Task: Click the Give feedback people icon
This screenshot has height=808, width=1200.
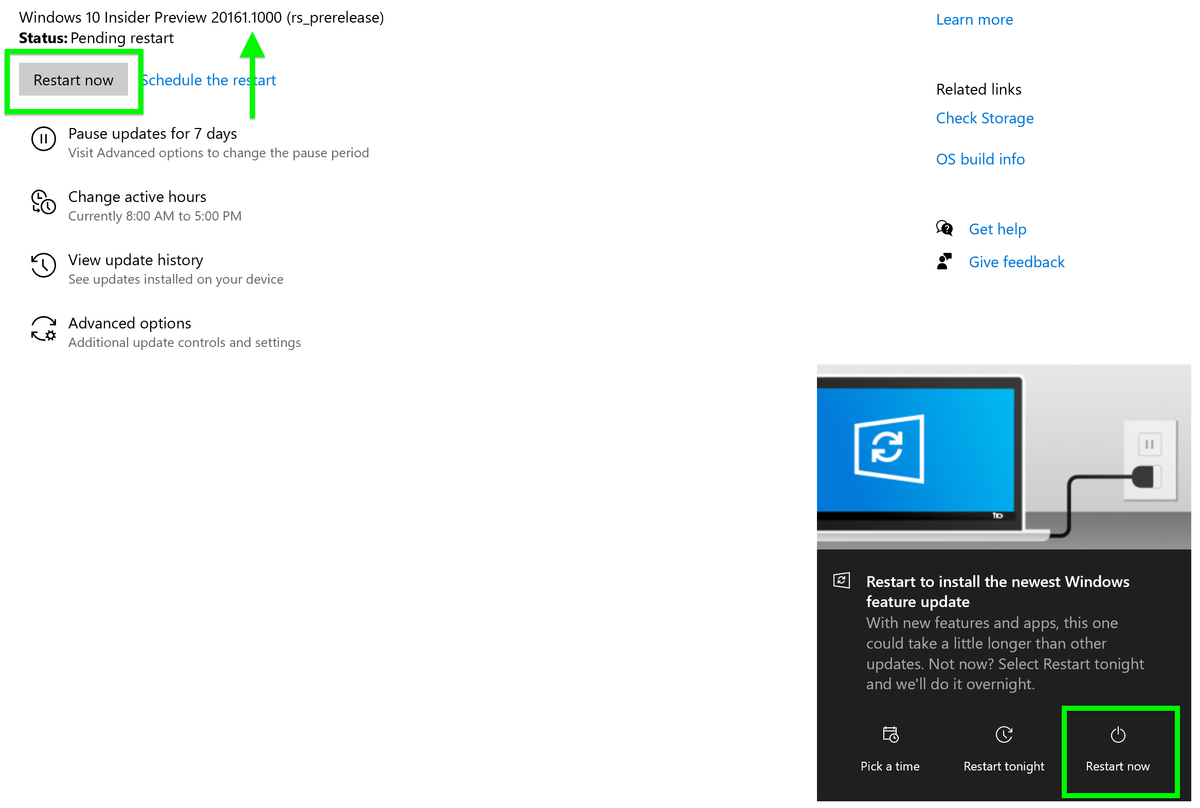Action: pos(944,261)
